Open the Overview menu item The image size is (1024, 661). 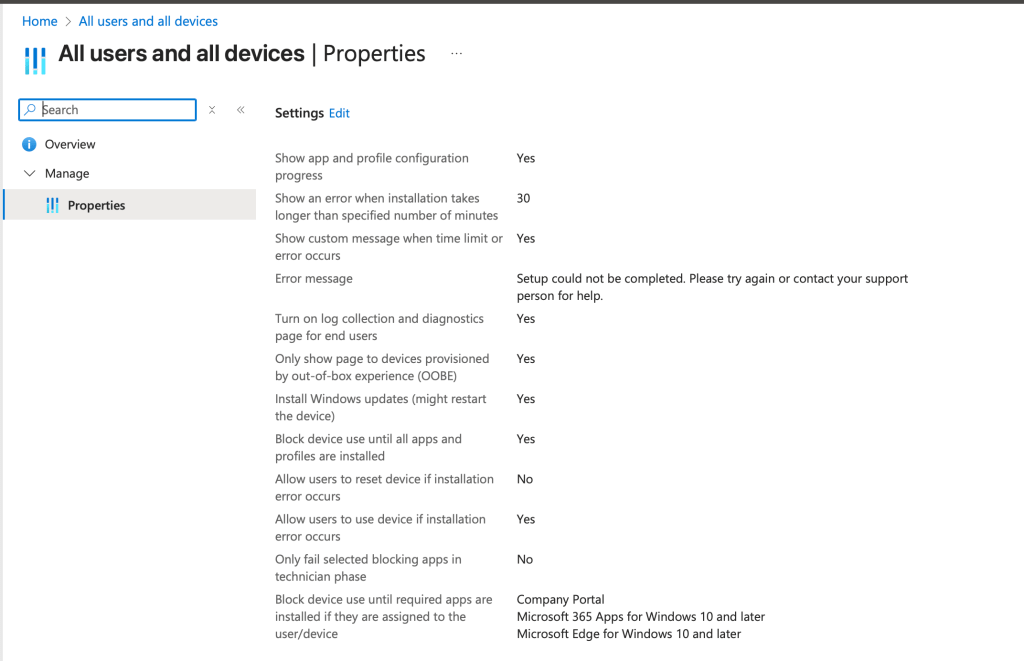pos(70,144)
